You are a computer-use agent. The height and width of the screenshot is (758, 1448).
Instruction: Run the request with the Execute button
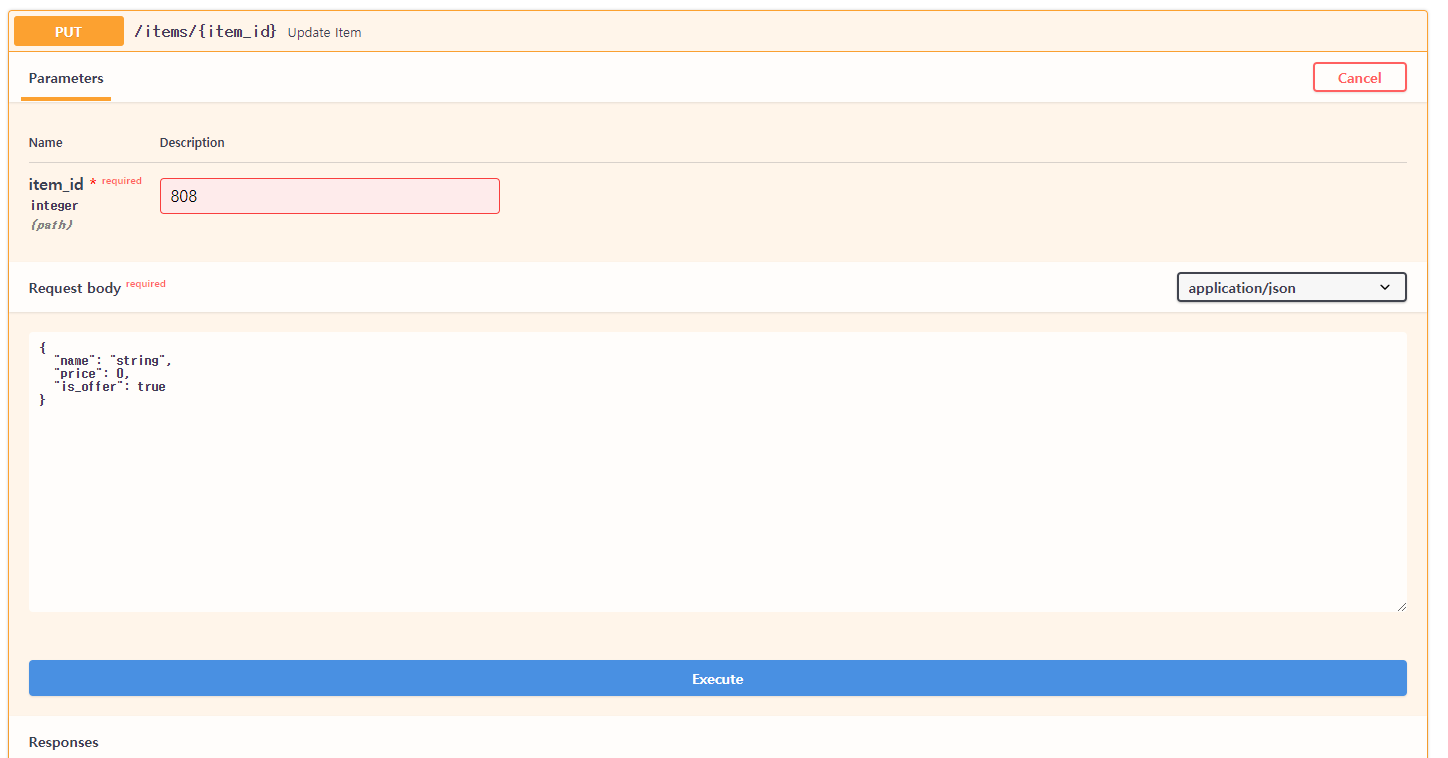pyautogui.click(x=717, y=678)
